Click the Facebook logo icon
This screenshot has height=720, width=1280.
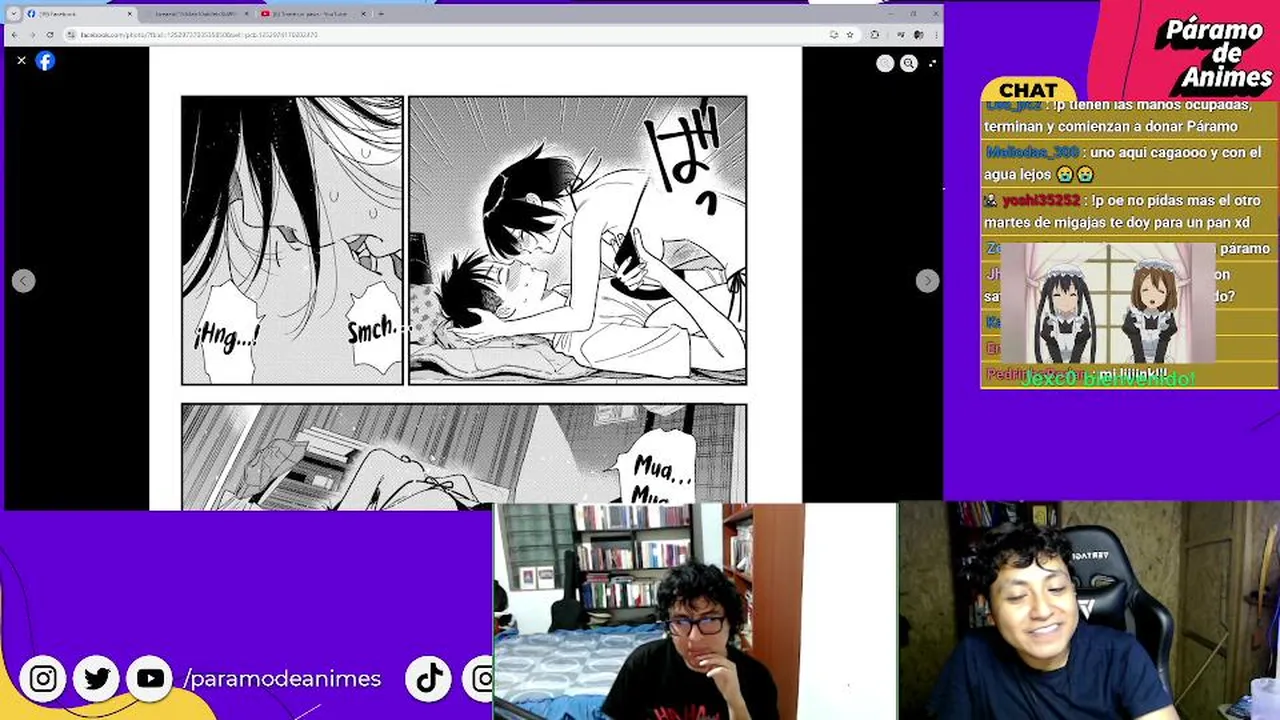pyautogui.click(x=45, y=61)
